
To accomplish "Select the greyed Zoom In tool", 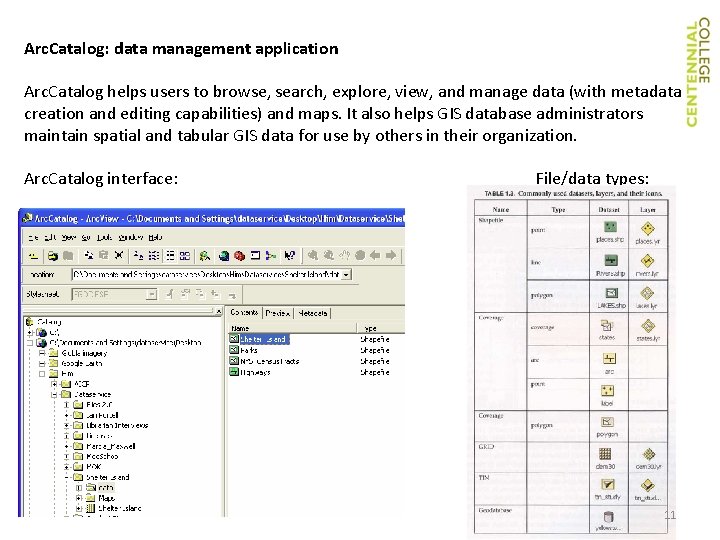I will click(x=313, y=255).
